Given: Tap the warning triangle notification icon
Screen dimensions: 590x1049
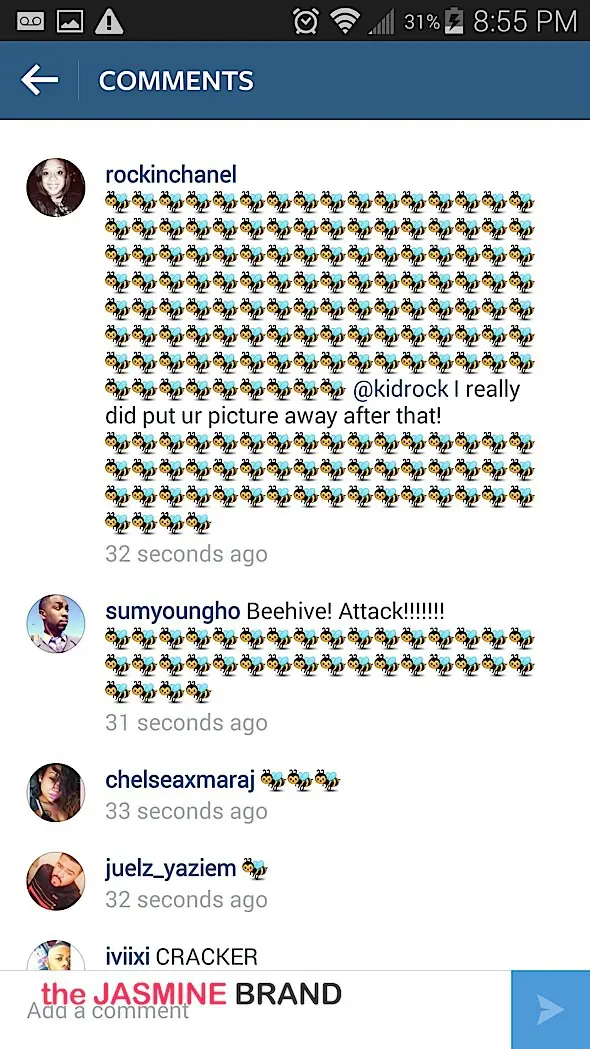Looking at the screenshot, I should coord(109,21).
